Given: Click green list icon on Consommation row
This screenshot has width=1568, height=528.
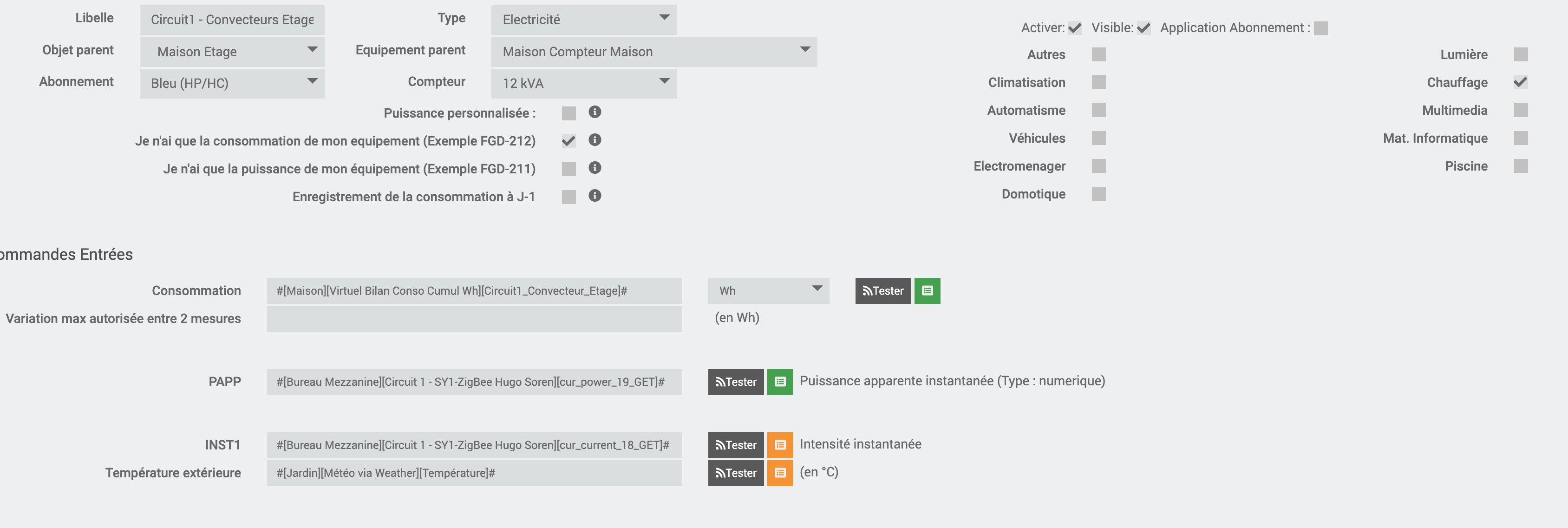Looking at the screenshot, I should (x=927, y=291).
